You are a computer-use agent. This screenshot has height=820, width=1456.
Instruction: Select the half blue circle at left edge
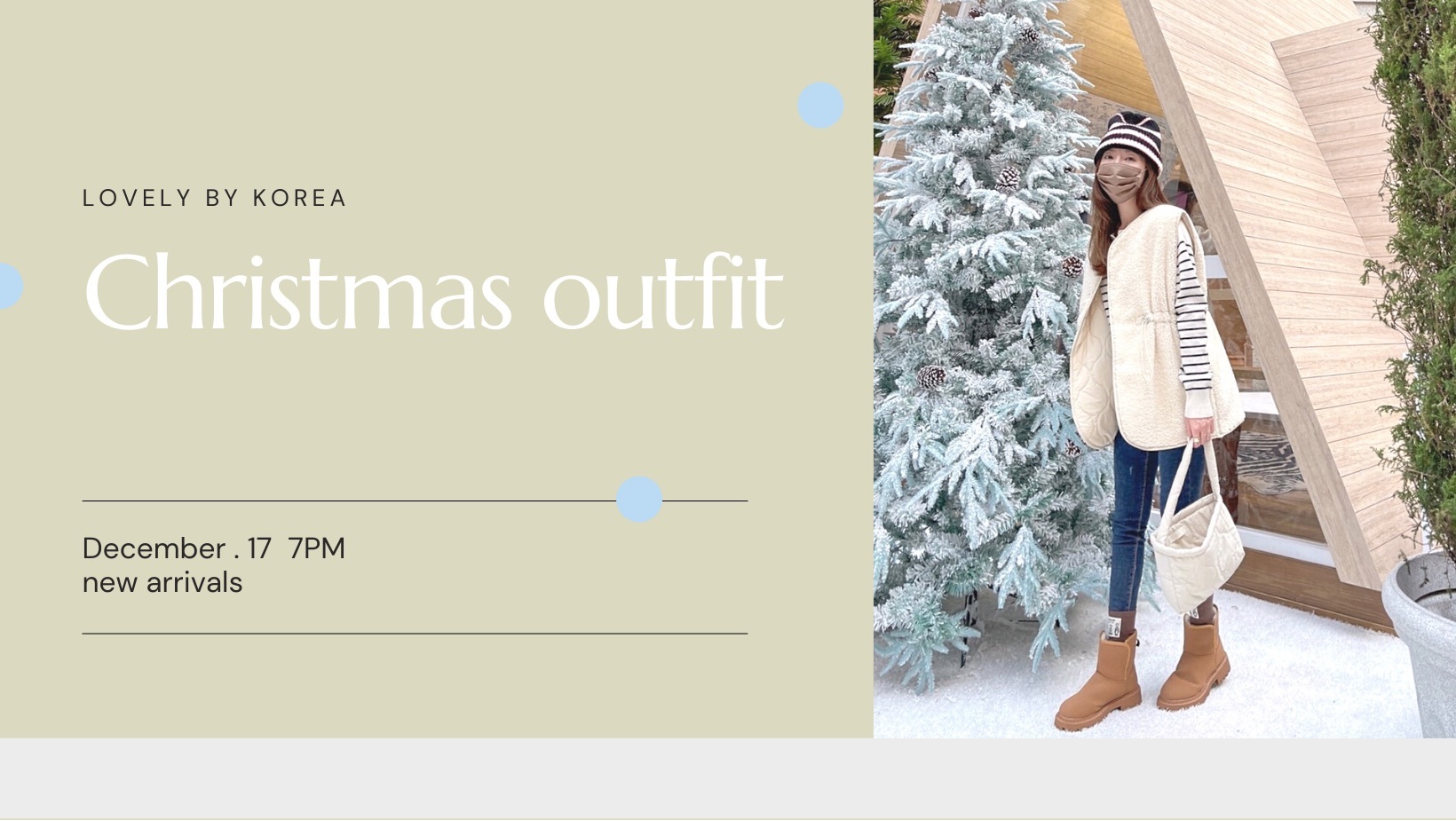[11, 286]
